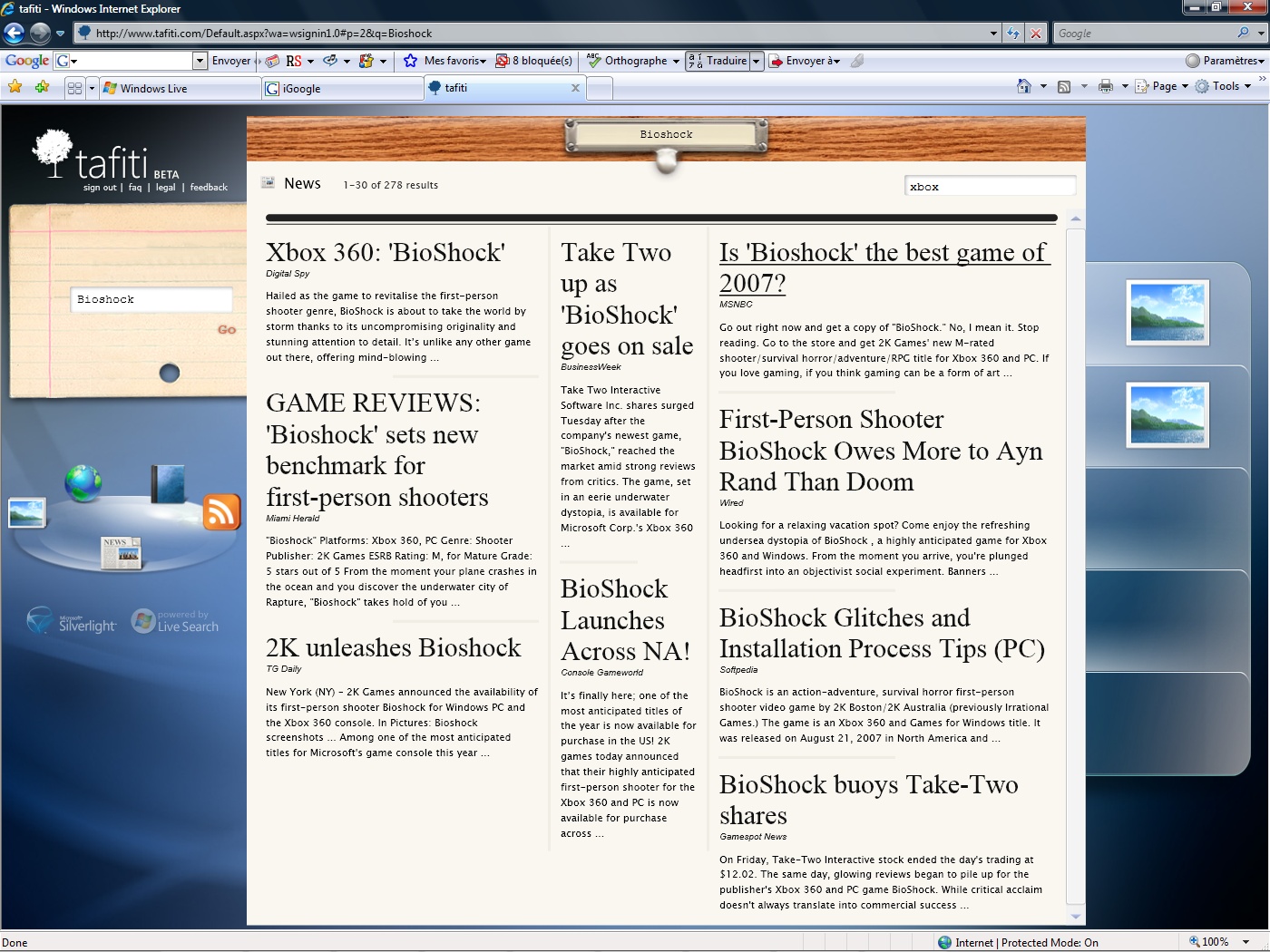1270x952 pixels.
Task: Choose the images search icon on carousel
Action: click(26, 513)
